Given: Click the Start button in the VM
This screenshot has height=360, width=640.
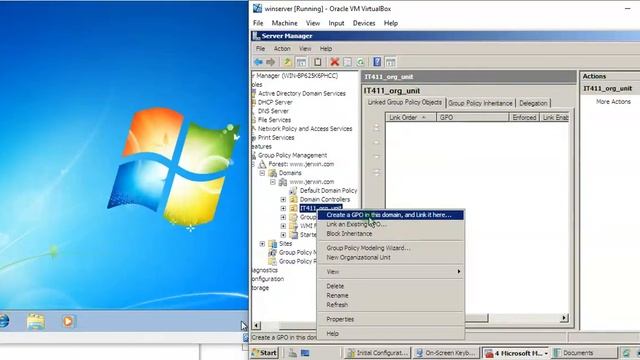Looking at the screenshot, I should pos(264,353).
